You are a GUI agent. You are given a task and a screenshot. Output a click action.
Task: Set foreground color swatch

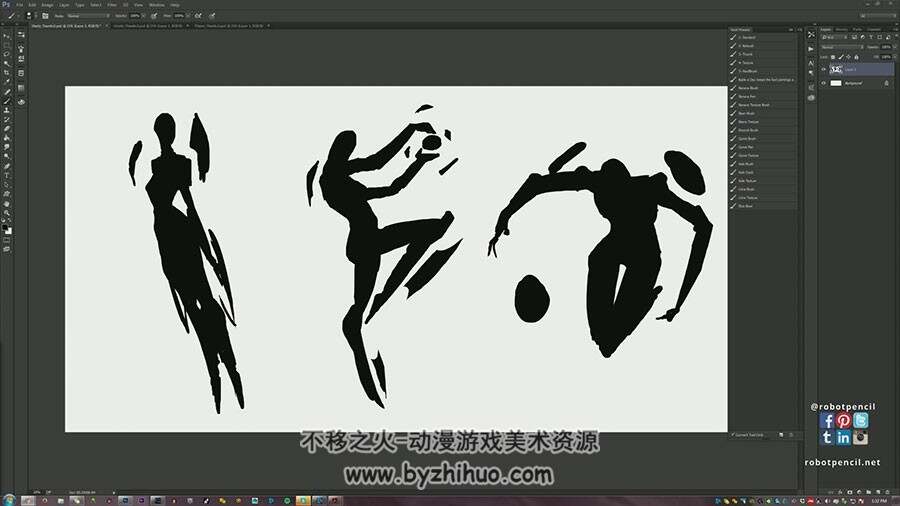[x=5, y=228]
